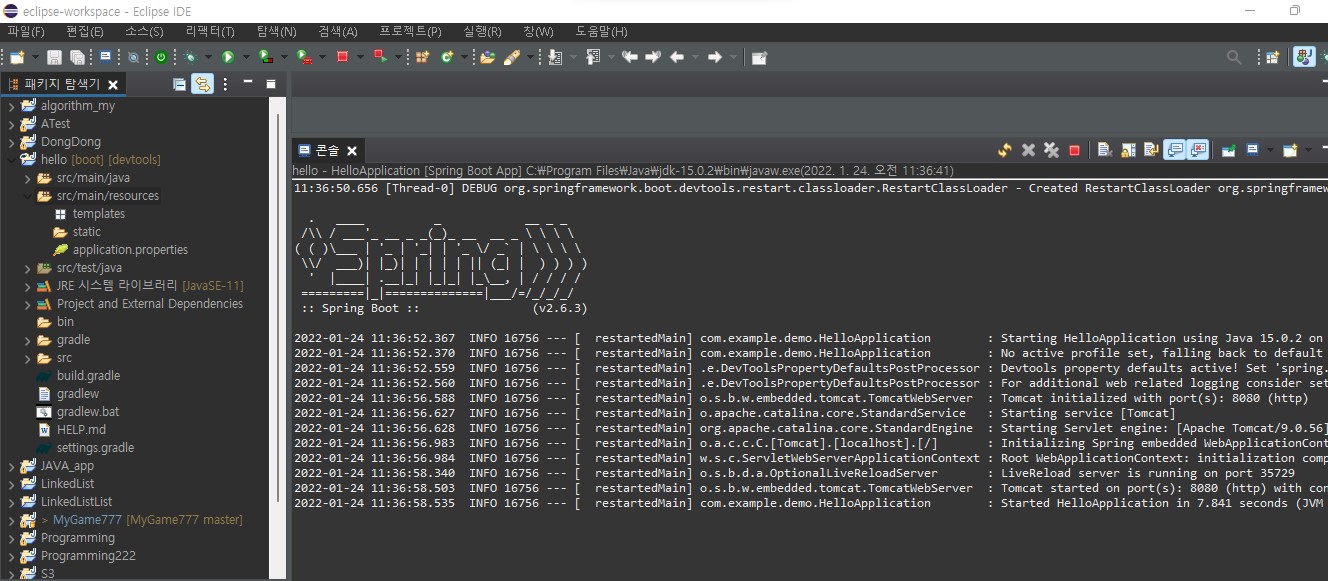The image size is (1328, 581).
Task: Click the Back navigation arrow
Action: (x=677, y=57)
